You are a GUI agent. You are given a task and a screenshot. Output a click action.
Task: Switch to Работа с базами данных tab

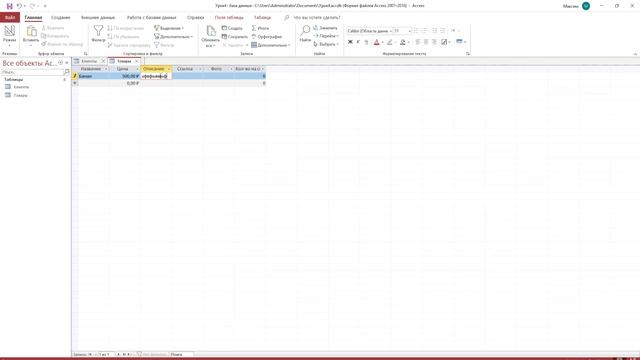[151, 18]
